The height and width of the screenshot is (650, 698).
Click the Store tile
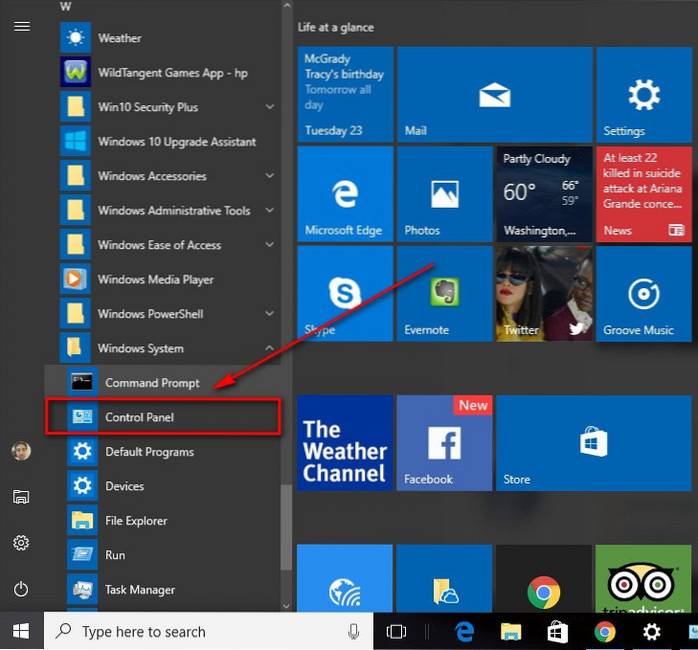(x=594, y=442)
